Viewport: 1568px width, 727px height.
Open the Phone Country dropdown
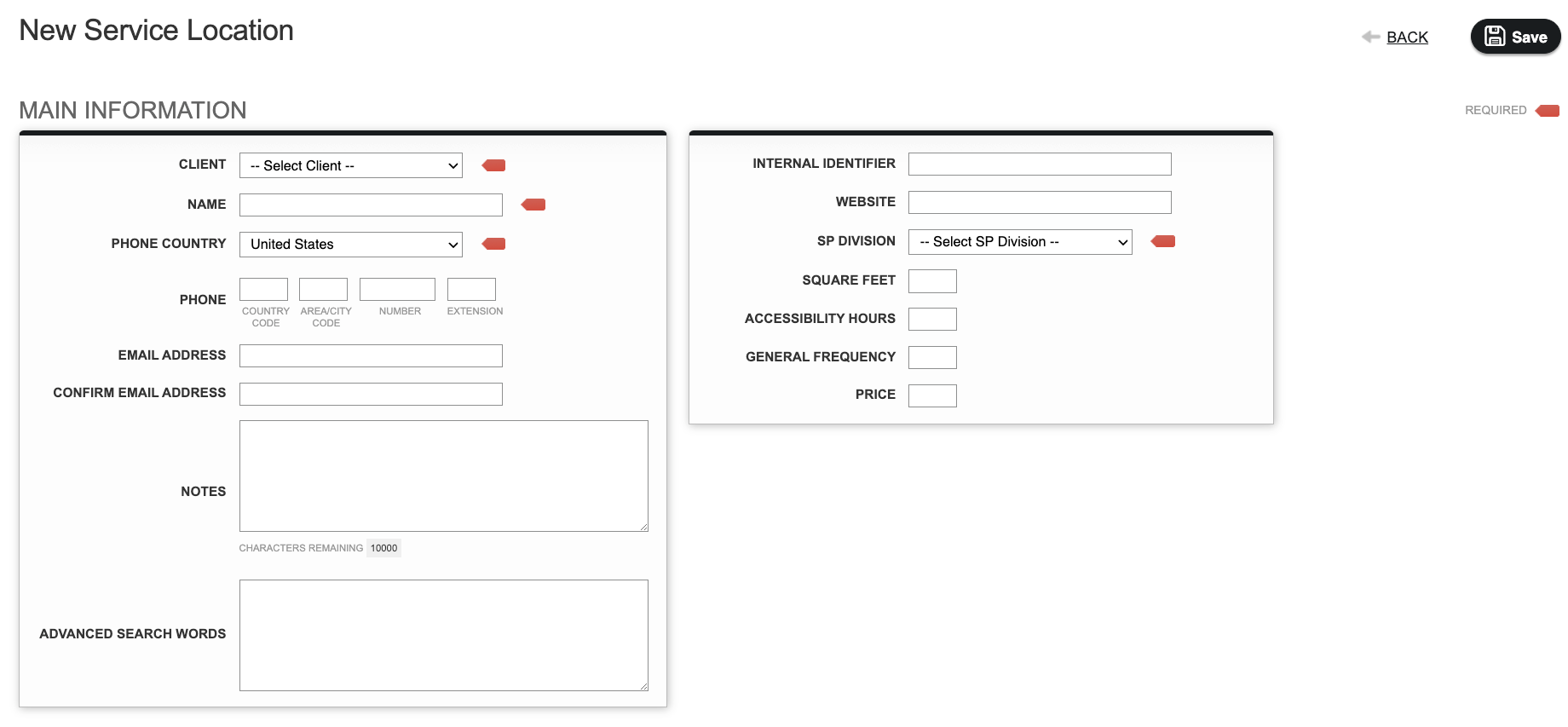point(351,245)
